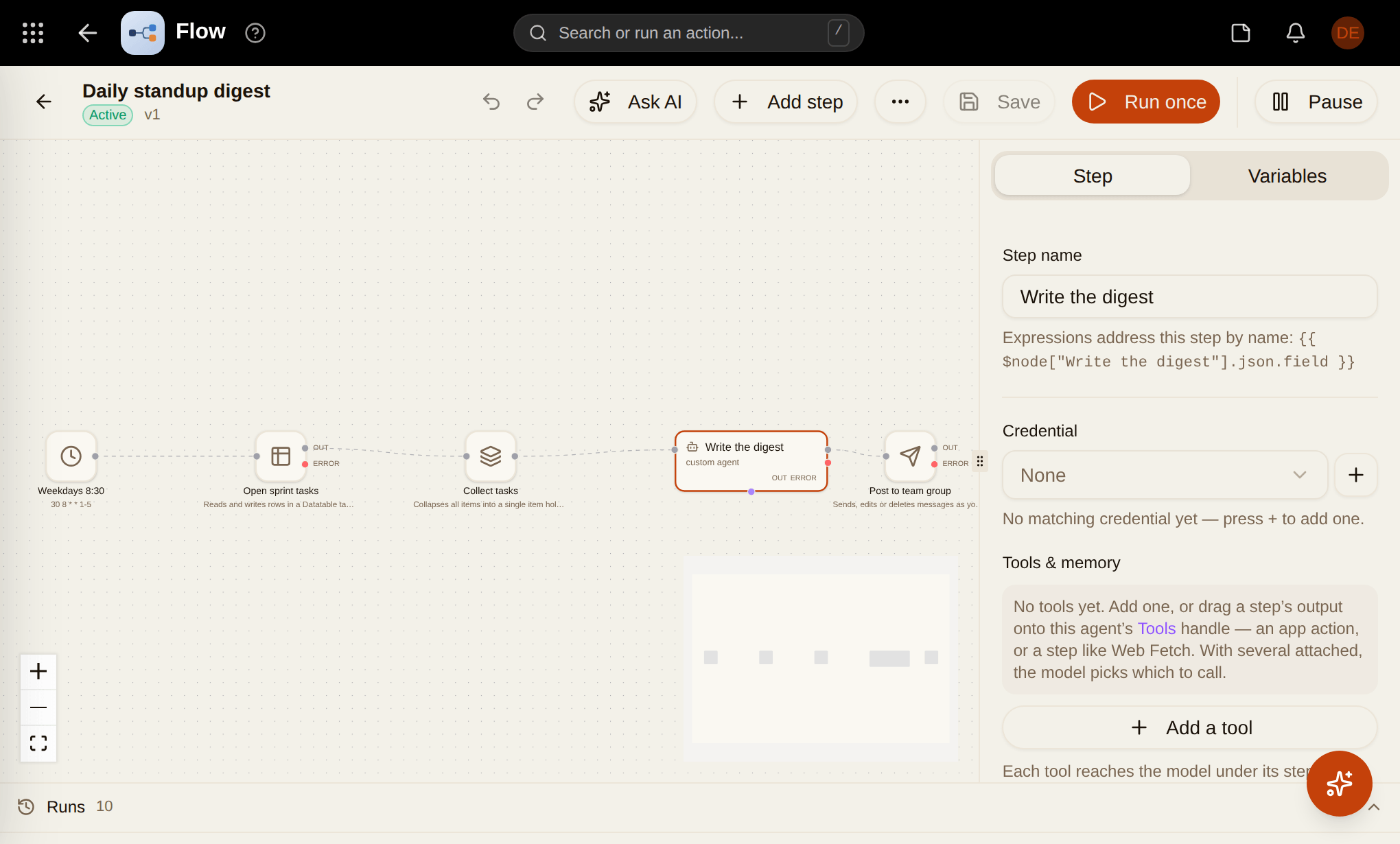Image resolution: width=1400 pixels, height=844 pixels.
Task: Click the tools handle under Write the digest
Action: coord(751,491)
